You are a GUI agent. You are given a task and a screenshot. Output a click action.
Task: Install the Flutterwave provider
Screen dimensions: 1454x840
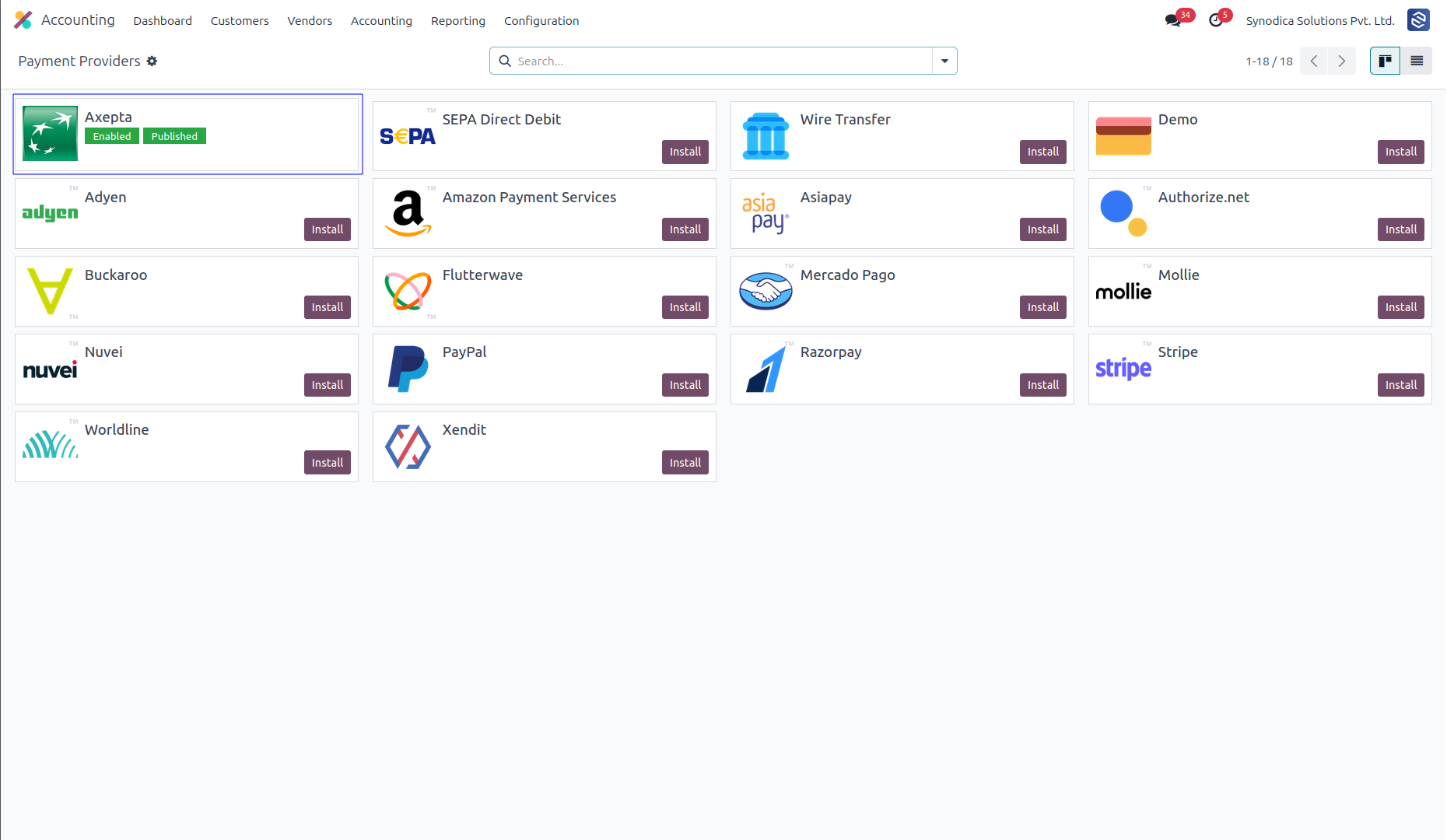coord(685,307)
